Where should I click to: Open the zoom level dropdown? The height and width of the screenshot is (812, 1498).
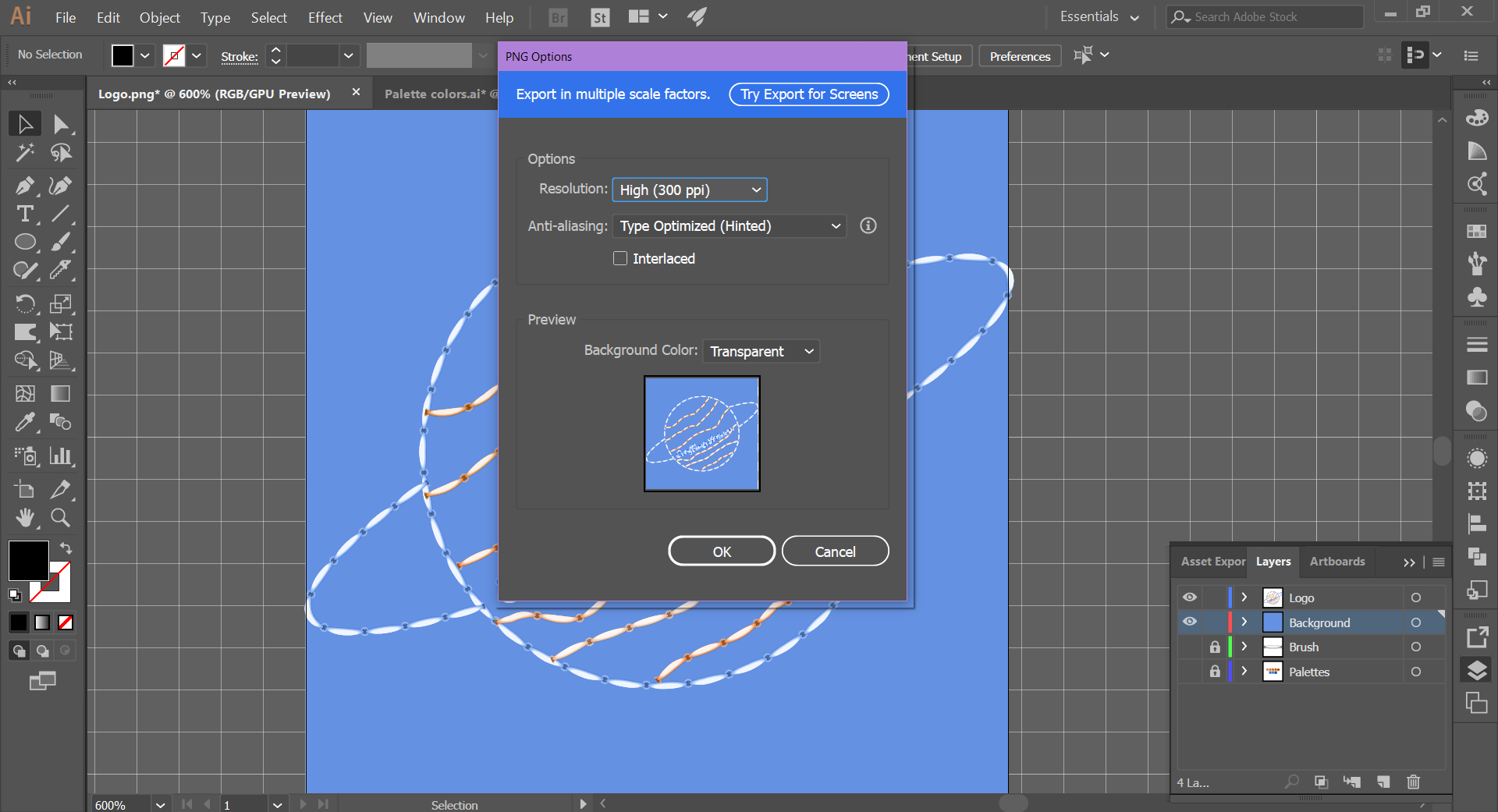[x=161, y=805]
